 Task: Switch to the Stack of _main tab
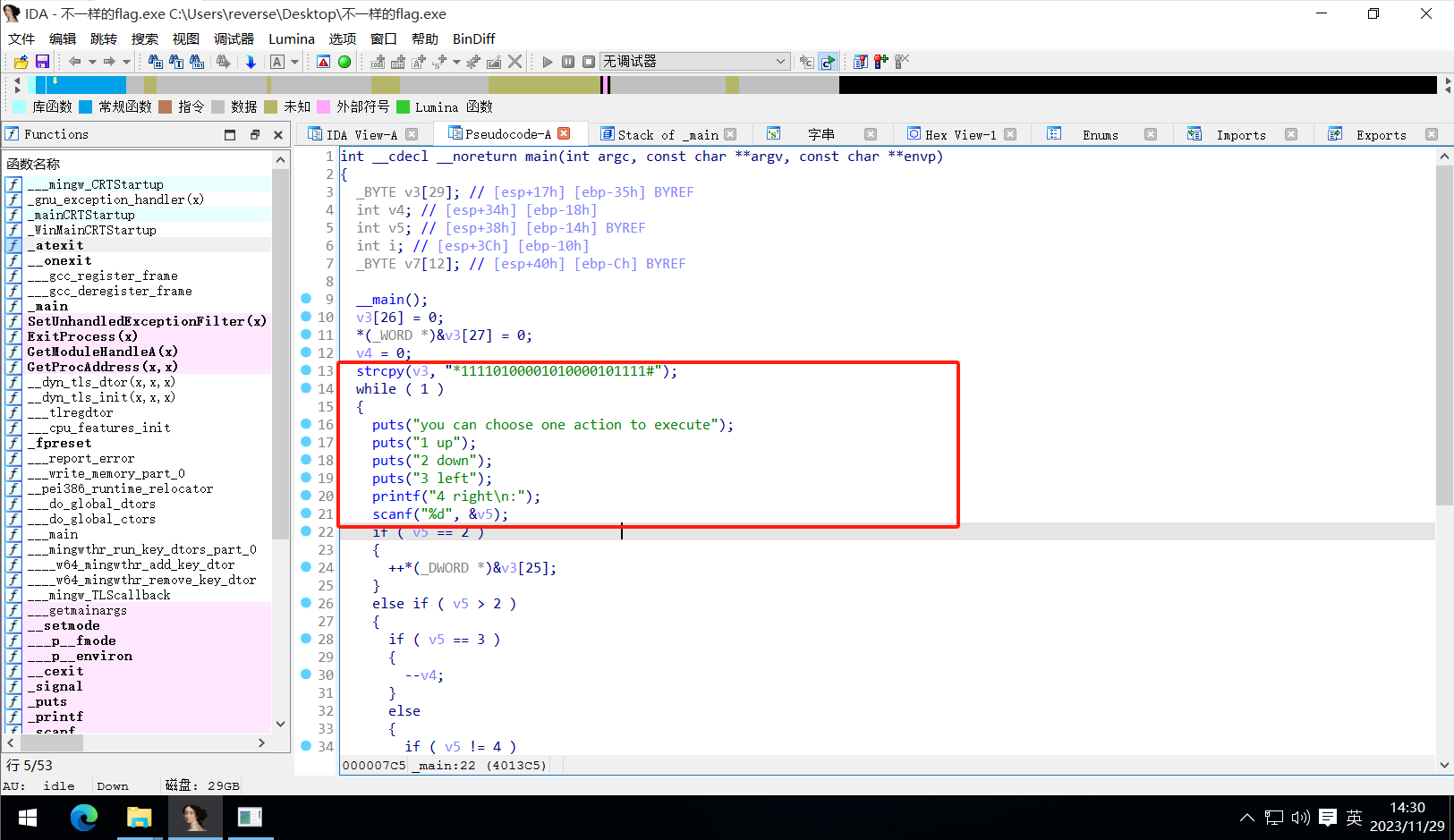tap(668, 135)
